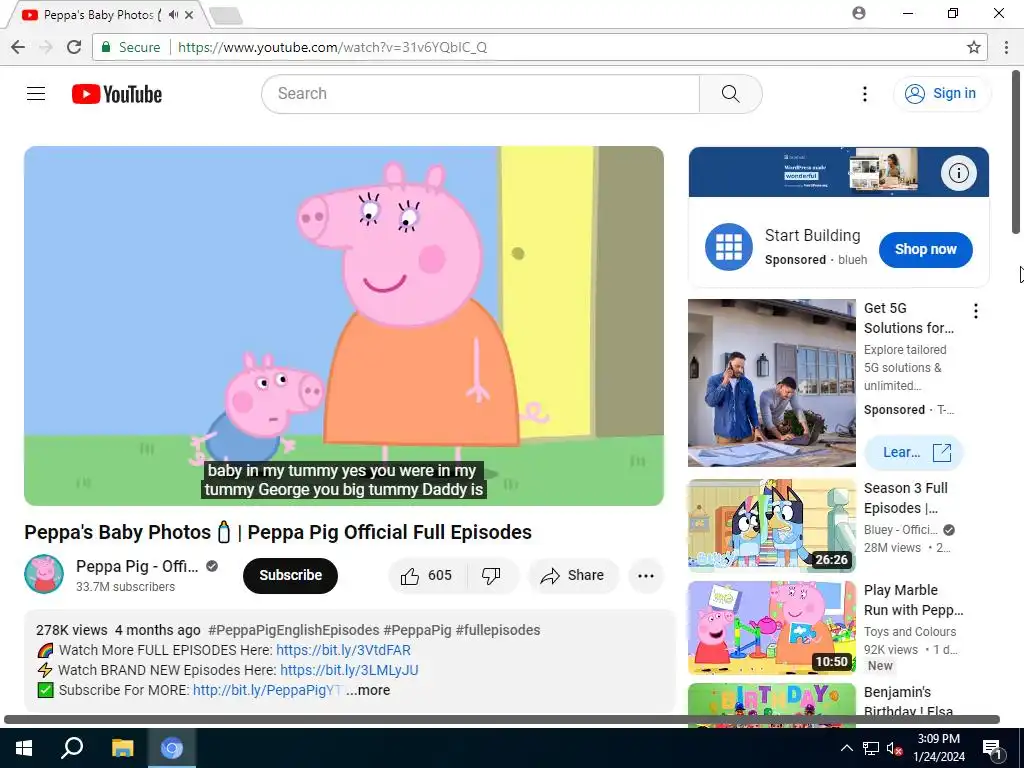Bookmark this page with the star icon
This screenshot has height=768, width=1024.
pos(973,47)
